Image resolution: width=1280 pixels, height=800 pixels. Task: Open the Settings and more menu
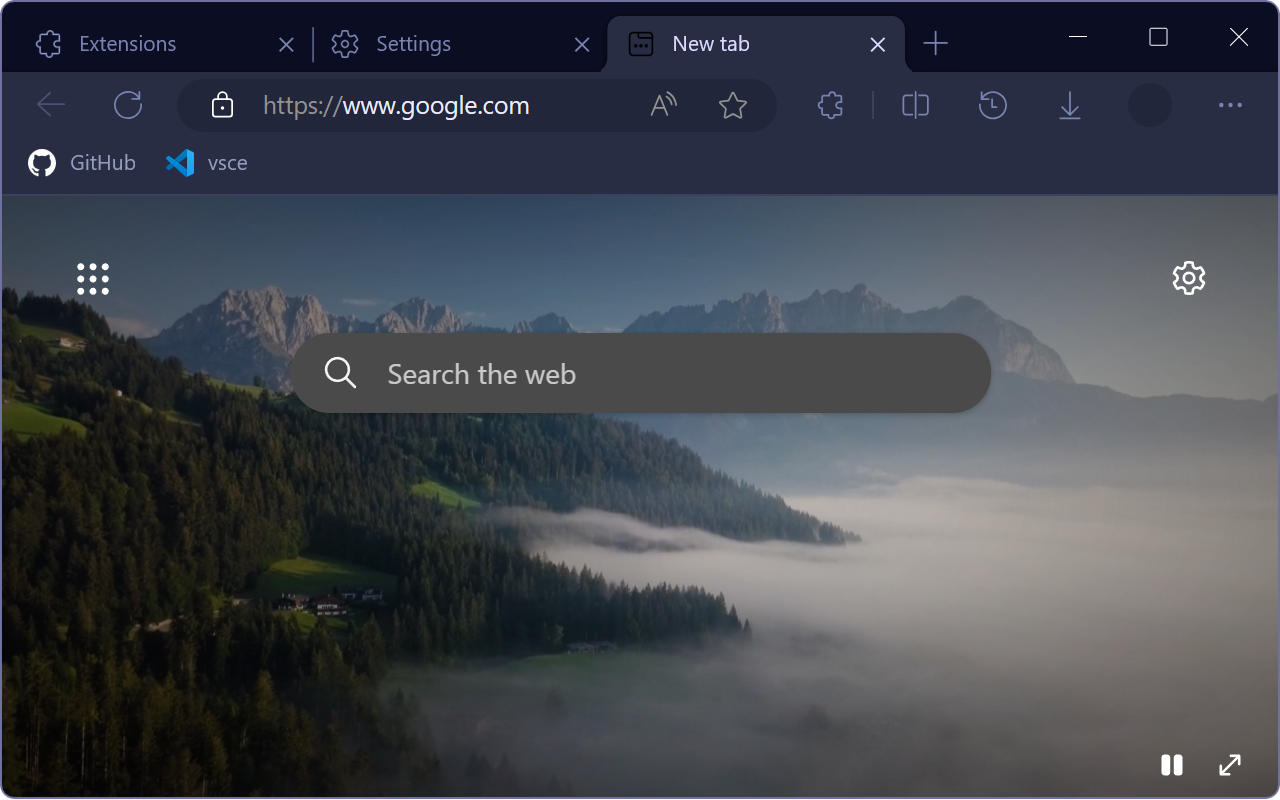(1230, 105)
